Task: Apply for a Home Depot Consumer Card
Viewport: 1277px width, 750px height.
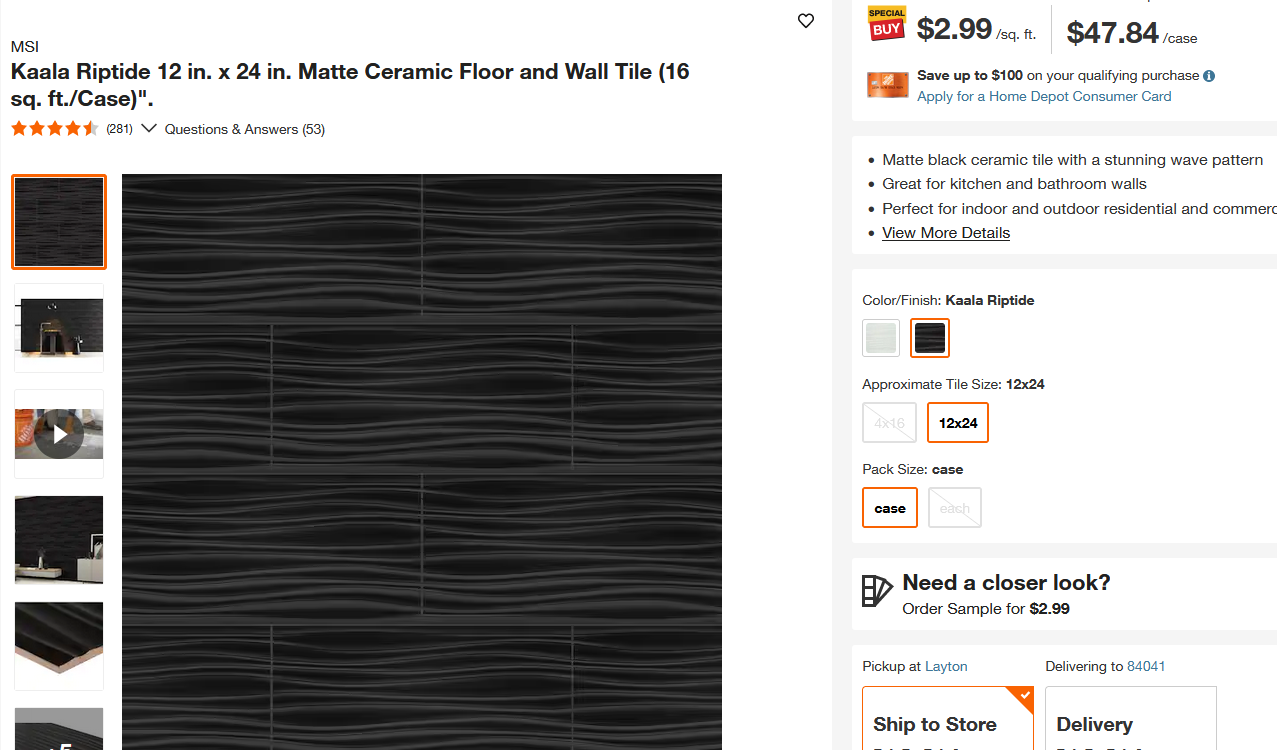Action: pyautogui.click(x=1043, y=96)
